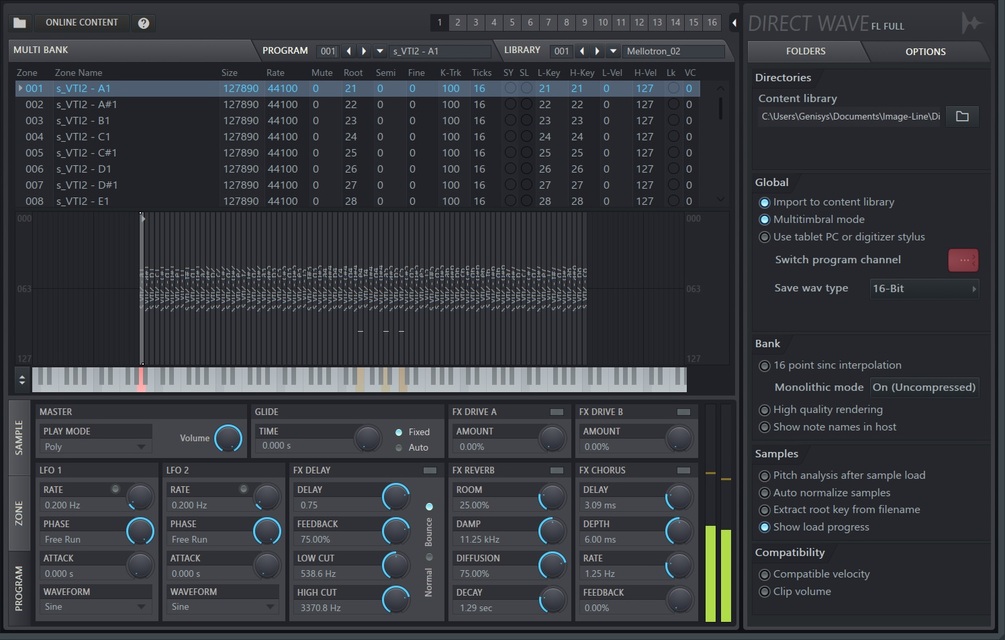Toggle Multitimbral mode option
1005x640 pixels.
pyautogui.click(x=764, y=220)
